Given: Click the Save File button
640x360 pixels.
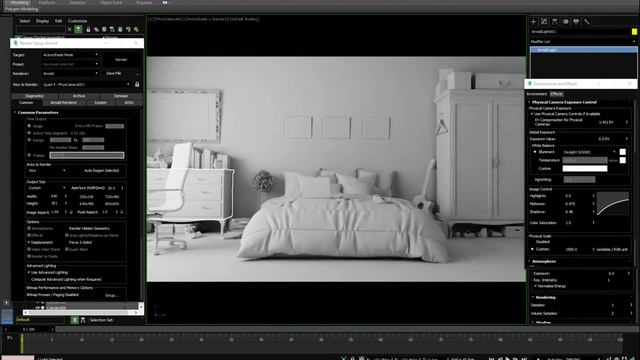Looking at the screenshot, I should (113, 73).
